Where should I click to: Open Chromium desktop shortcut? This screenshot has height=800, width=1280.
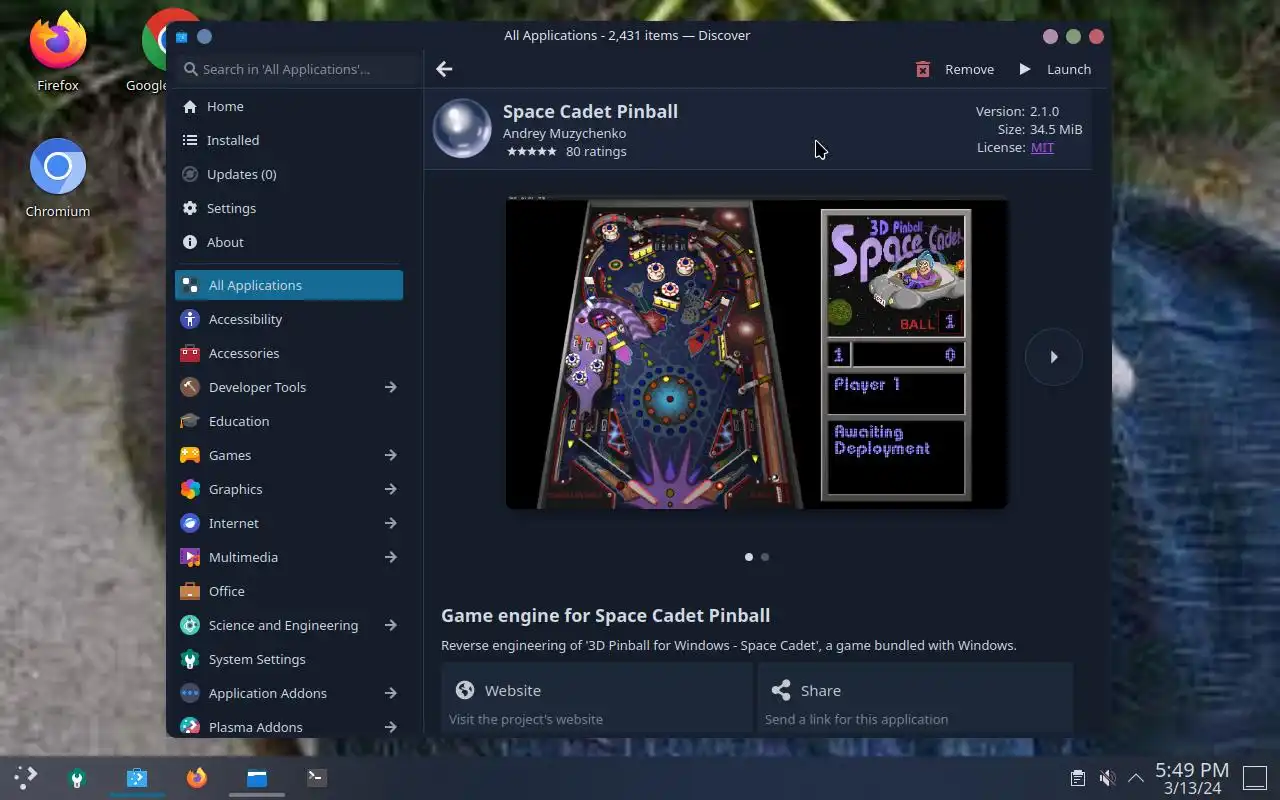tap(58, 179)
